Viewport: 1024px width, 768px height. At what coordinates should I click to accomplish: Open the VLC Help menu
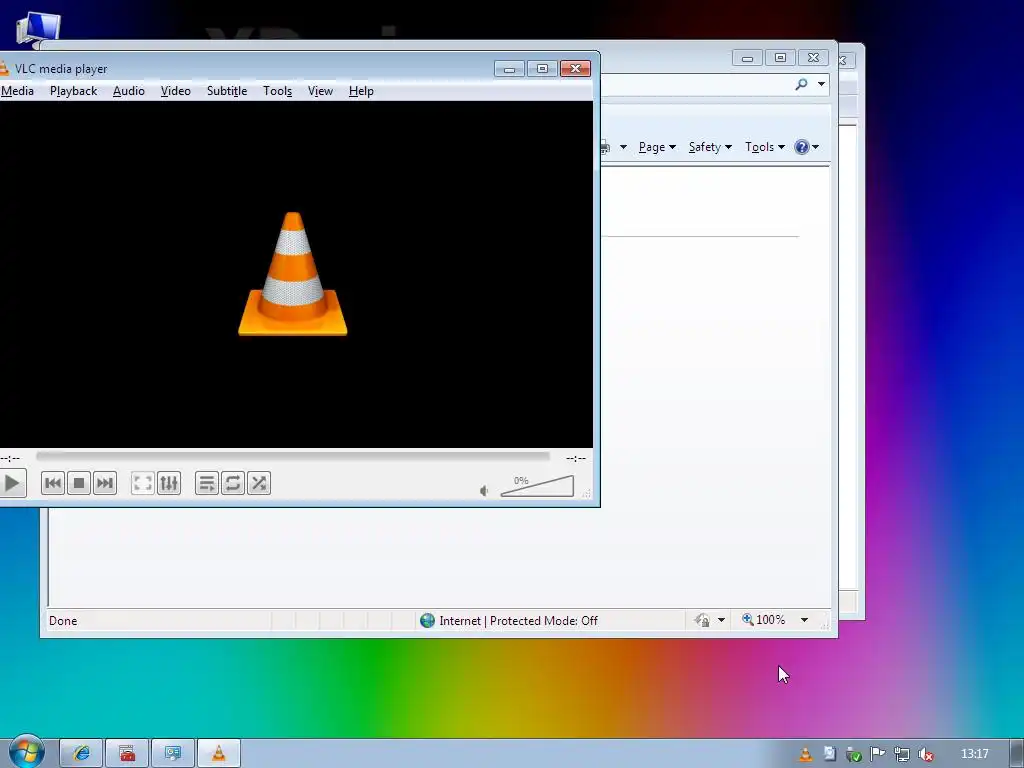coord(361,91)
